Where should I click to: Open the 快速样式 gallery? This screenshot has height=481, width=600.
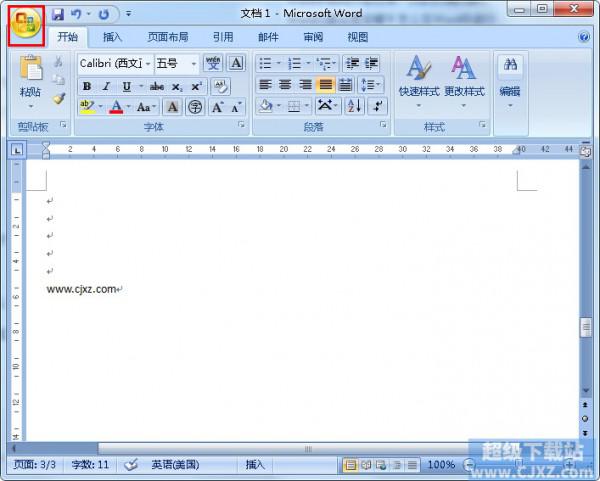[419, 82]
